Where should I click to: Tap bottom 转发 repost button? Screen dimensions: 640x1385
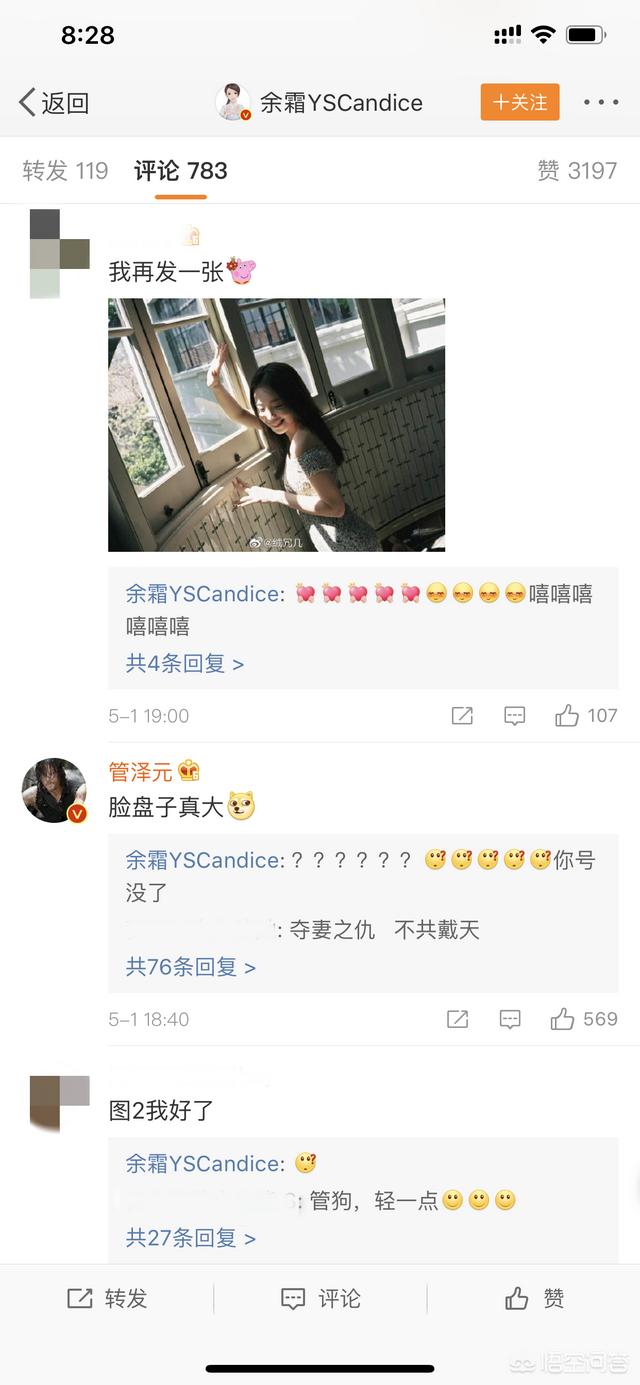coord(107,1298)
